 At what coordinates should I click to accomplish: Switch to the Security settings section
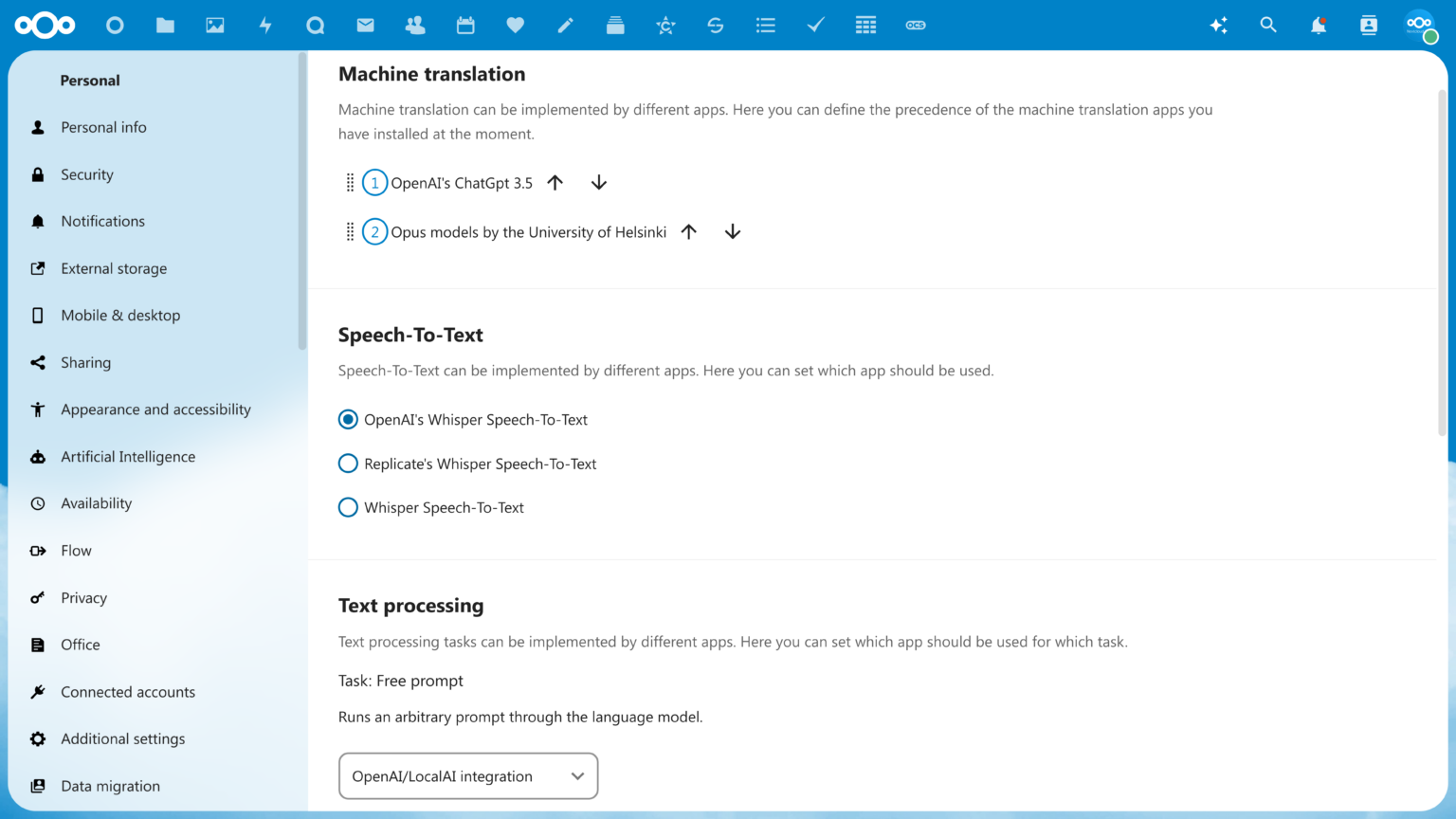coord(86,174)
